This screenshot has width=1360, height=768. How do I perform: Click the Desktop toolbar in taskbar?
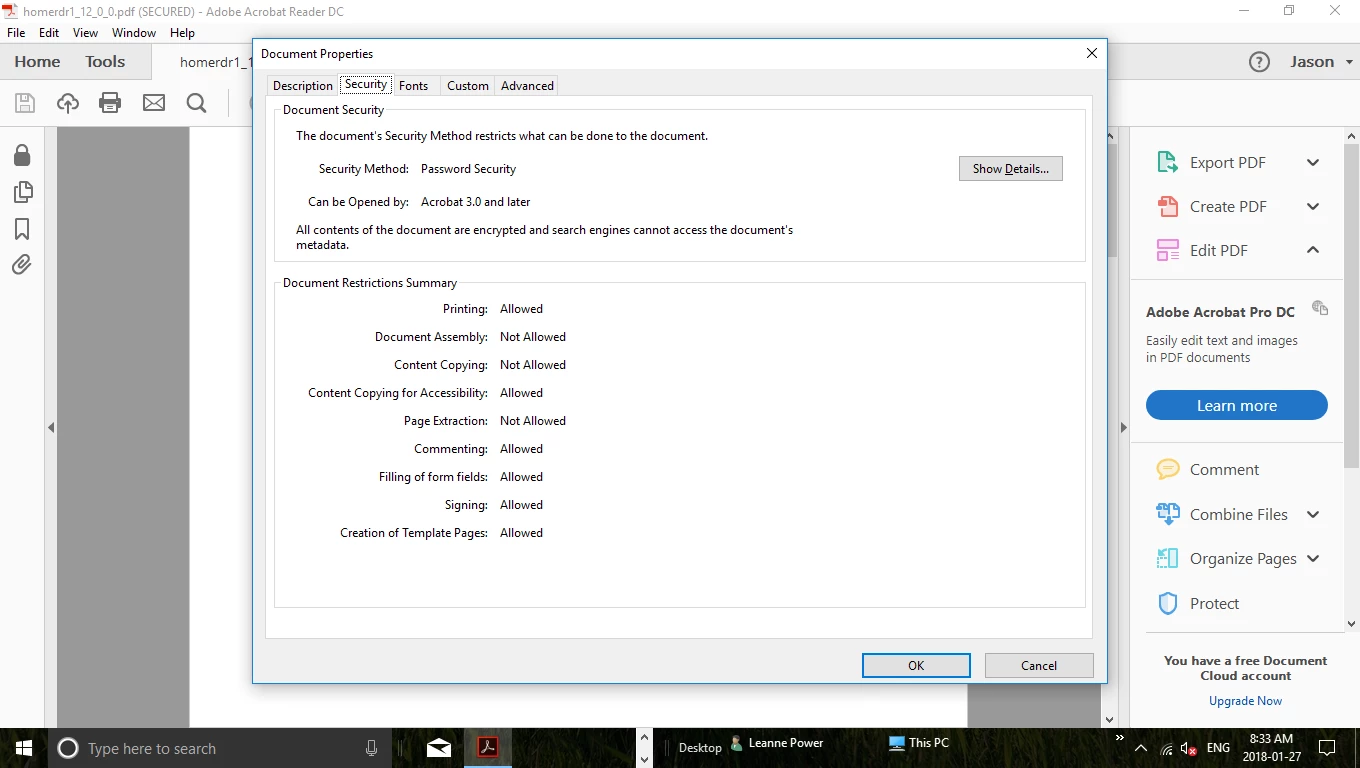tap(700, 748)
